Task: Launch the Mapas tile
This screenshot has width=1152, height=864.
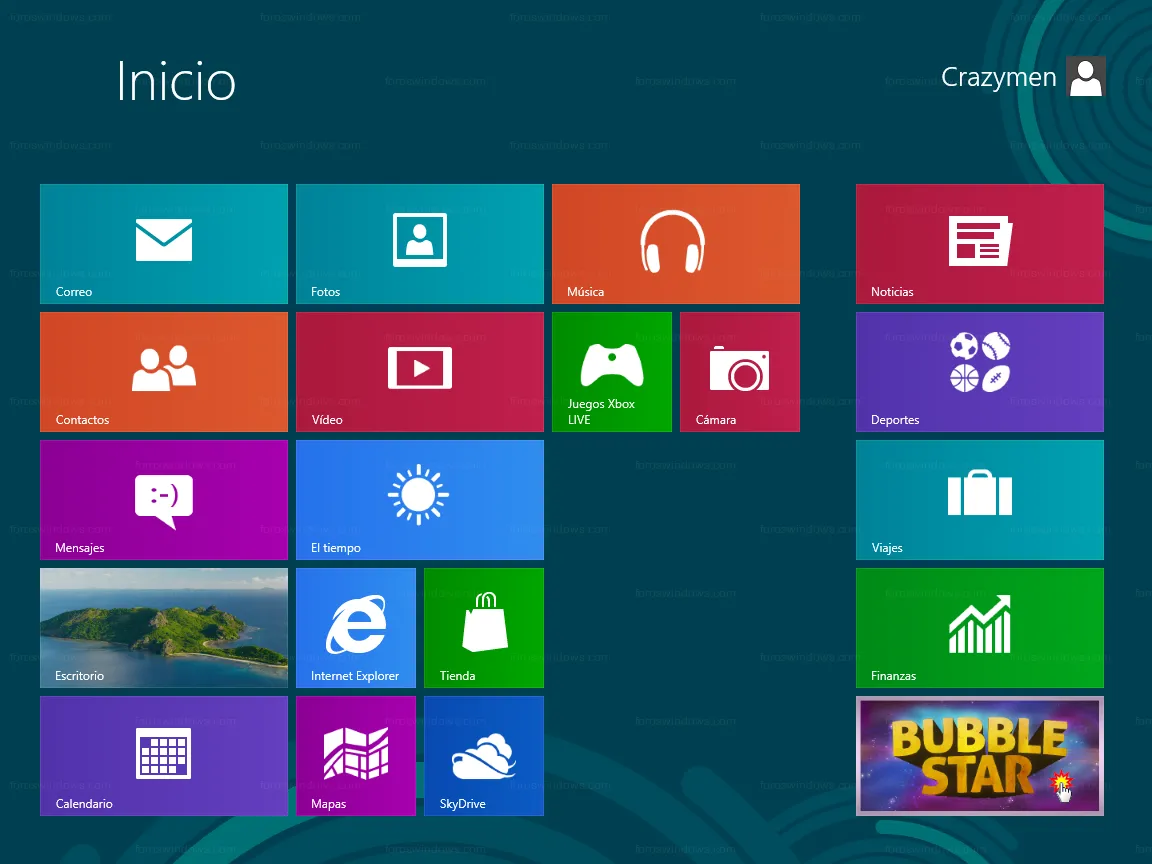Action: click(x=356, y=756)
